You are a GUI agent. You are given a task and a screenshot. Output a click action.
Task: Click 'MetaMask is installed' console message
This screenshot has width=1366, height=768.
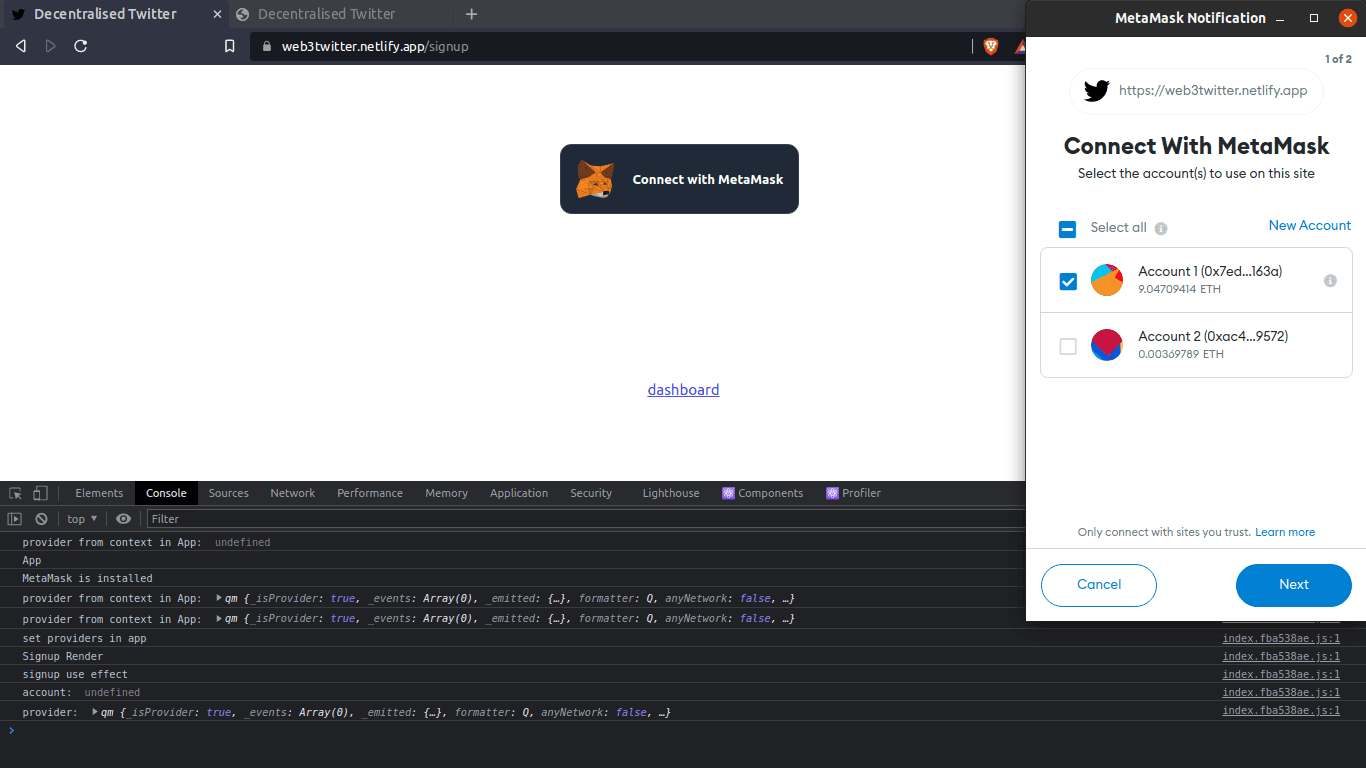click(x=88, y=578)
